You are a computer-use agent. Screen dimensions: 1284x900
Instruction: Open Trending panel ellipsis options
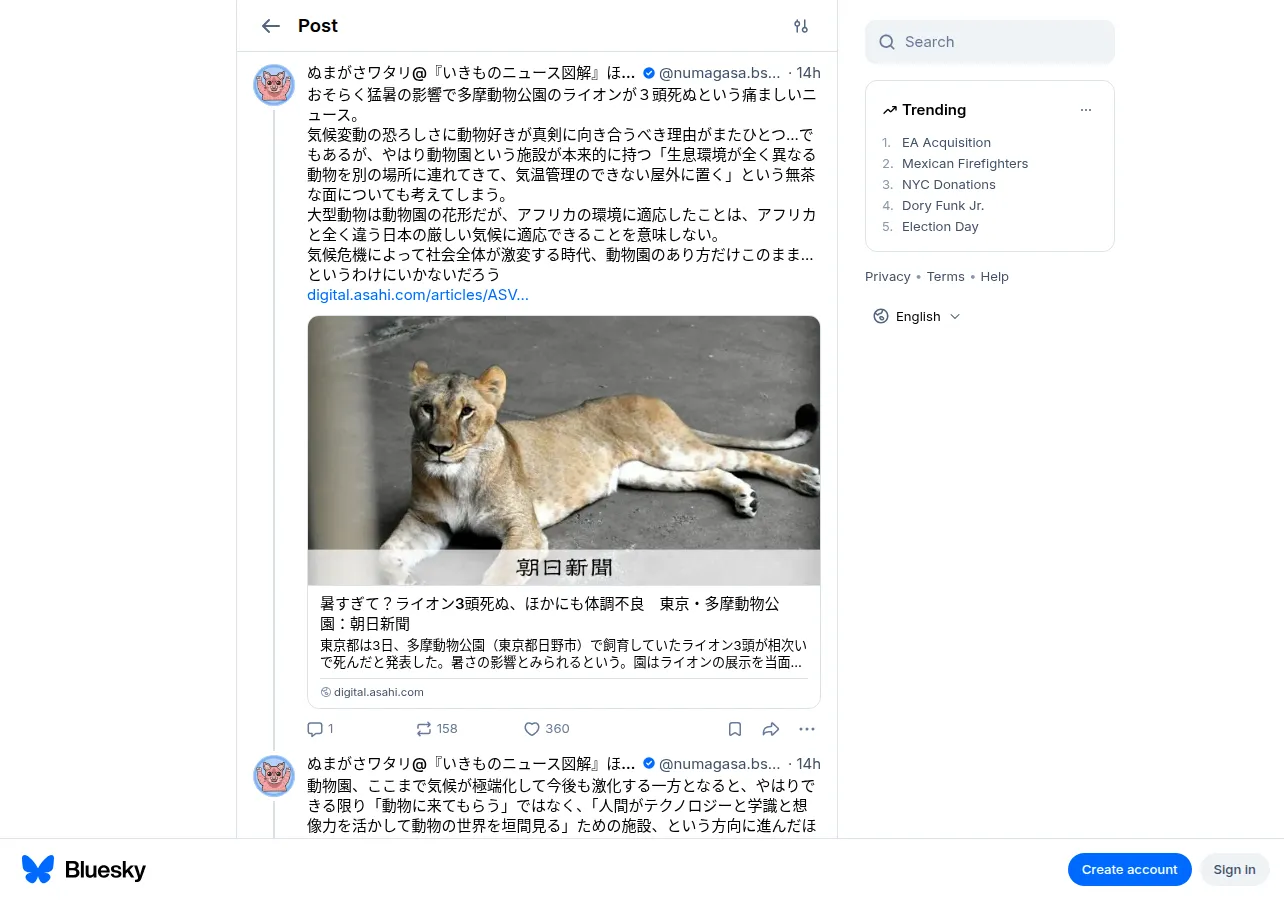[1086, 110]
